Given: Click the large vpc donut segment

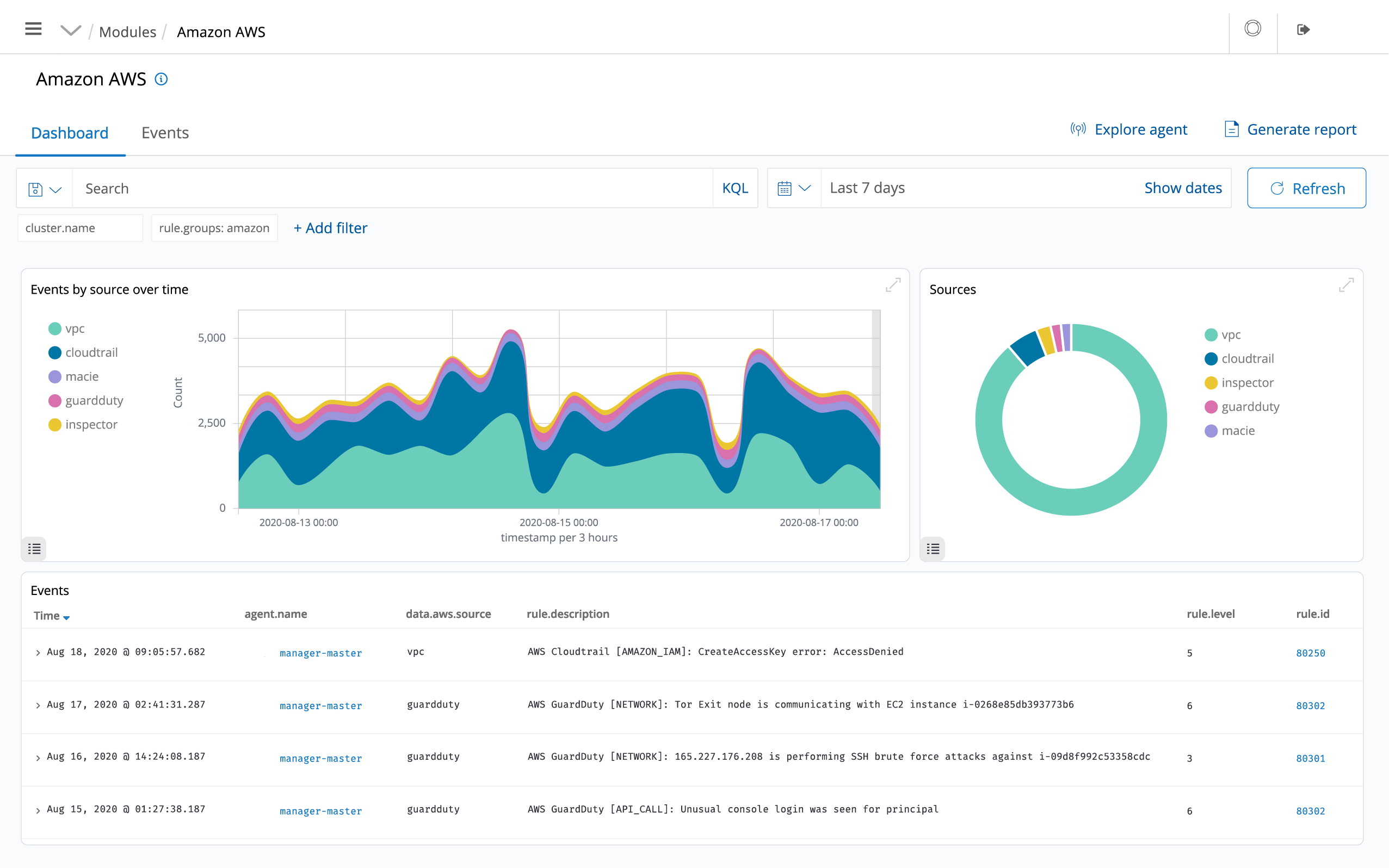Looking at the screenshot, I should (1071, 503).
